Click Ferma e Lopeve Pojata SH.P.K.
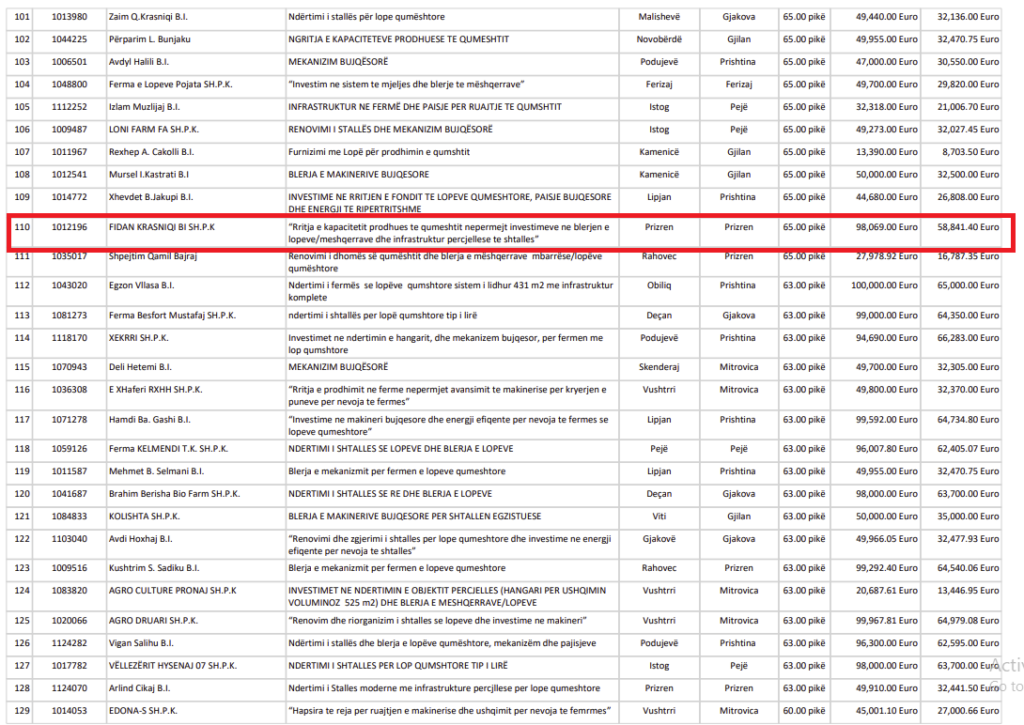 coord(174,84)
